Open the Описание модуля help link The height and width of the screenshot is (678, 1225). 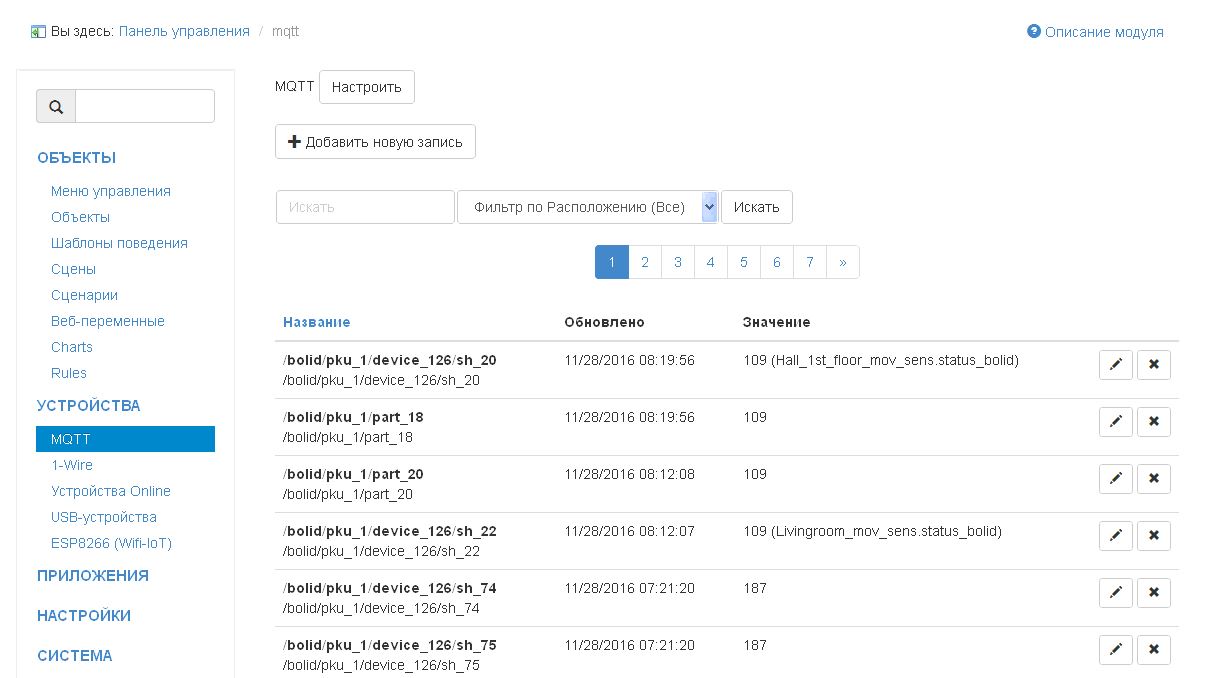coord(1103,32)
